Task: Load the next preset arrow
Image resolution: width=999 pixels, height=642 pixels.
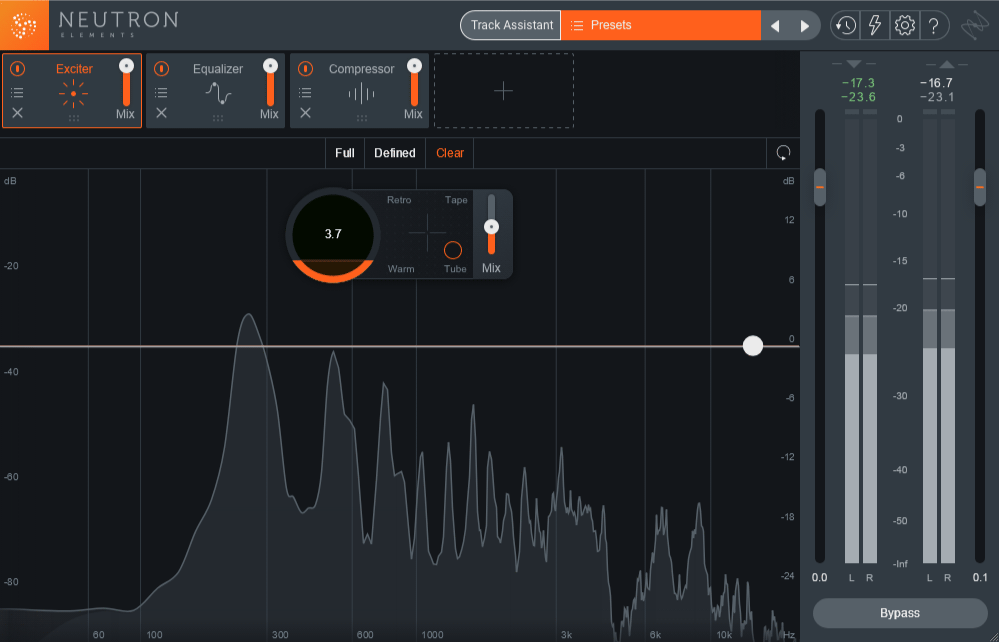Action: (x=805, y=25)
